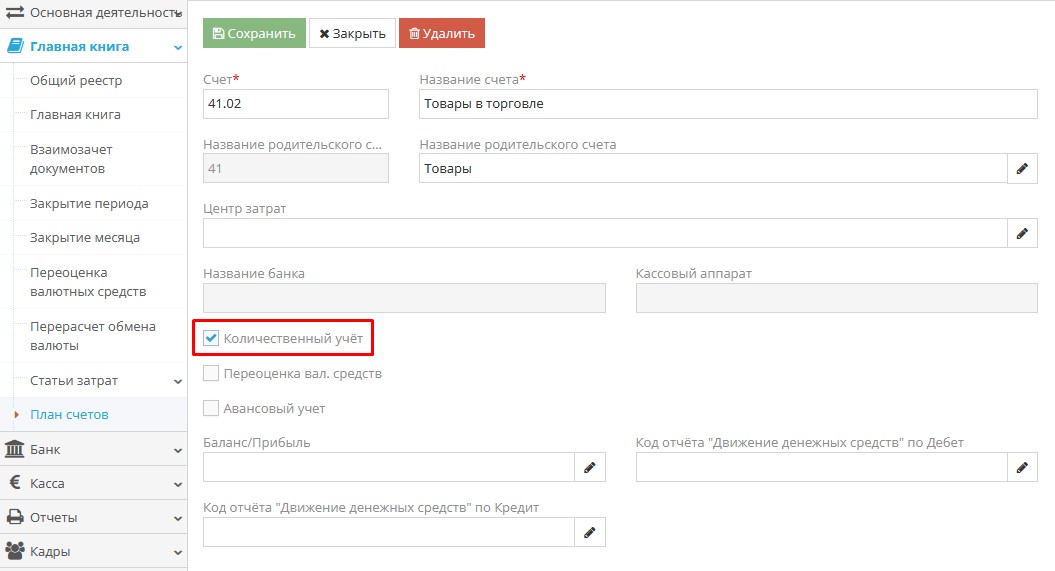
Task: Uncheck the Количественный учёт checkbox
Action: click(211, 339)
